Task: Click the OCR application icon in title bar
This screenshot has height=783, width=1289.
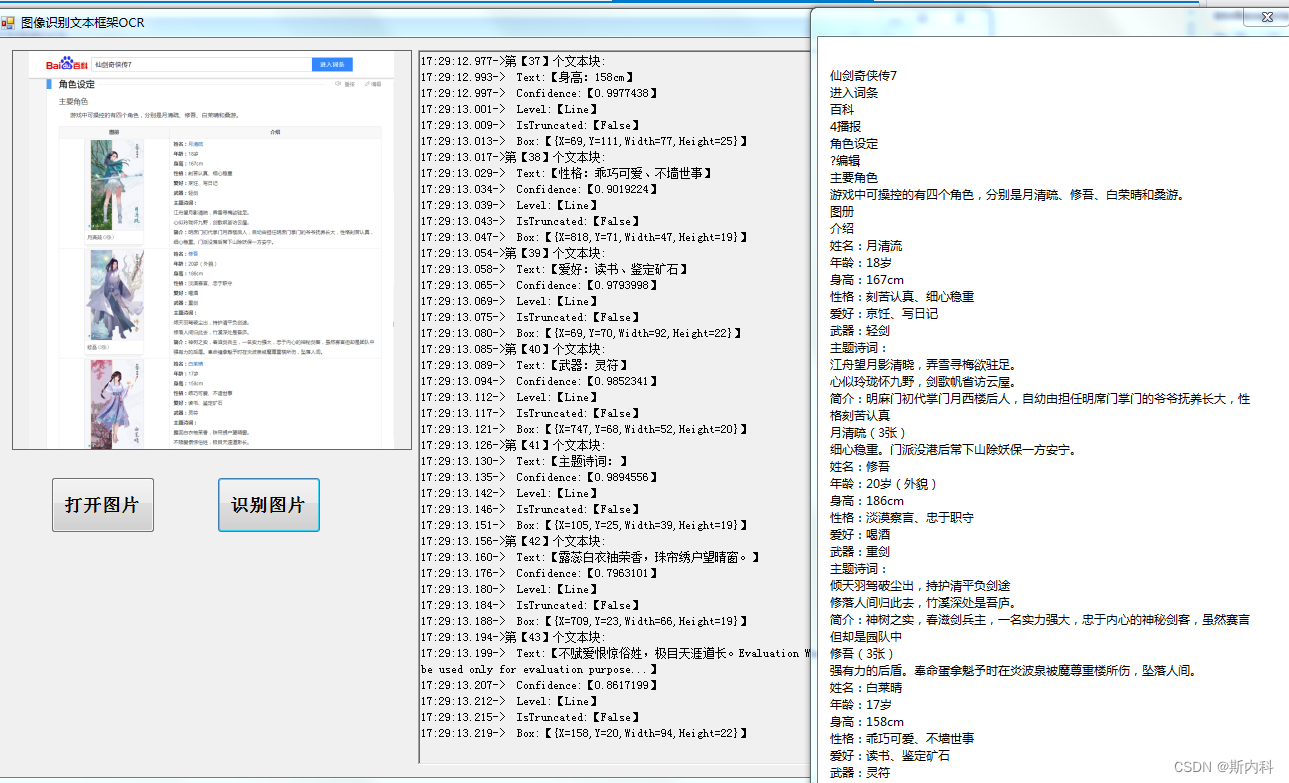Action: click(x=9, y=21)
